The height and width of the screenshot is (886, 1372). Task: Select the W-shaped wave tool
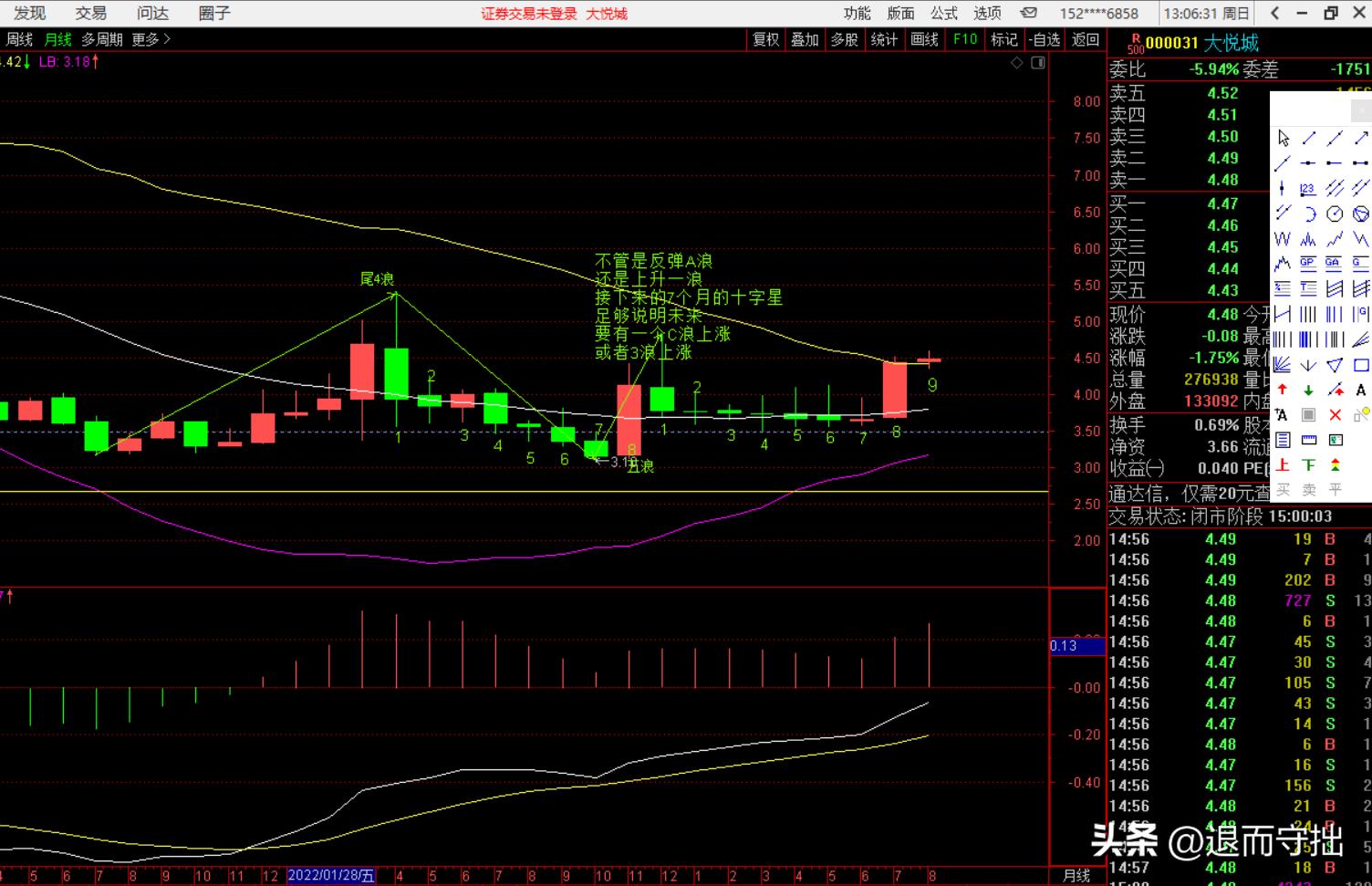[1284, 239]
